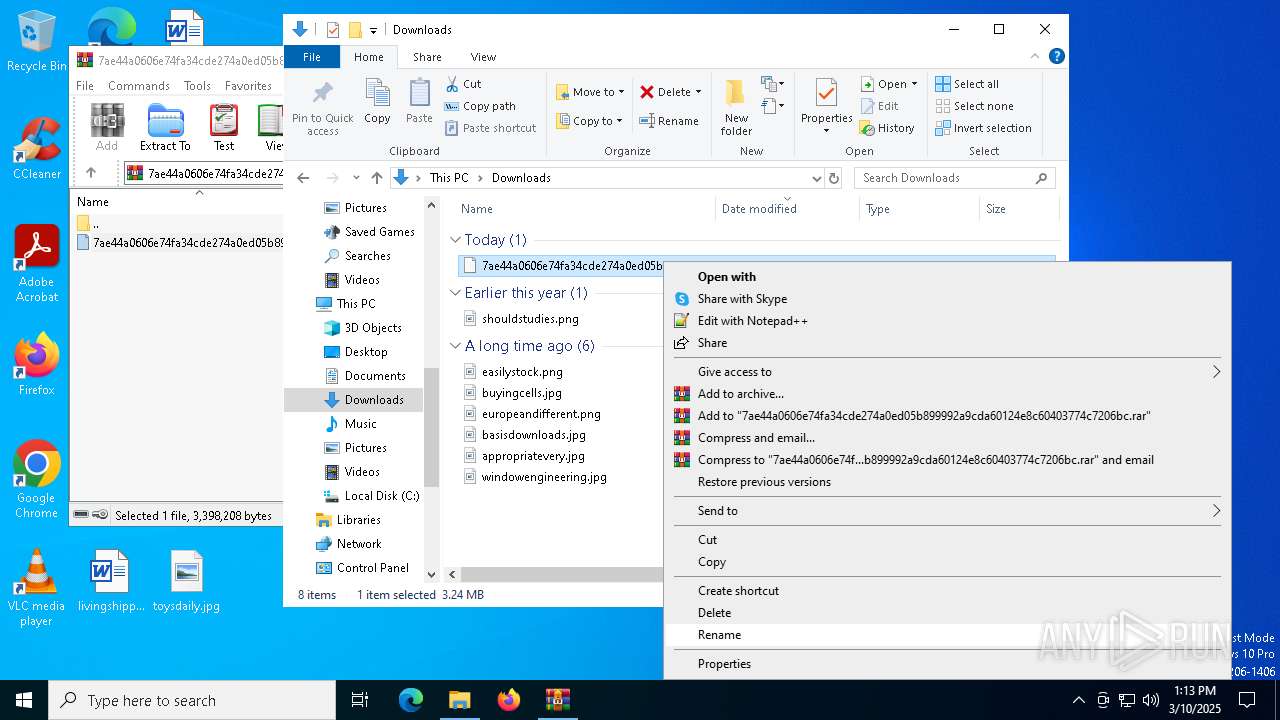The width and height of the screenshot is (1280, 720).
Task: Open Recycle Bin desktop icon
Action: [36, 41]
